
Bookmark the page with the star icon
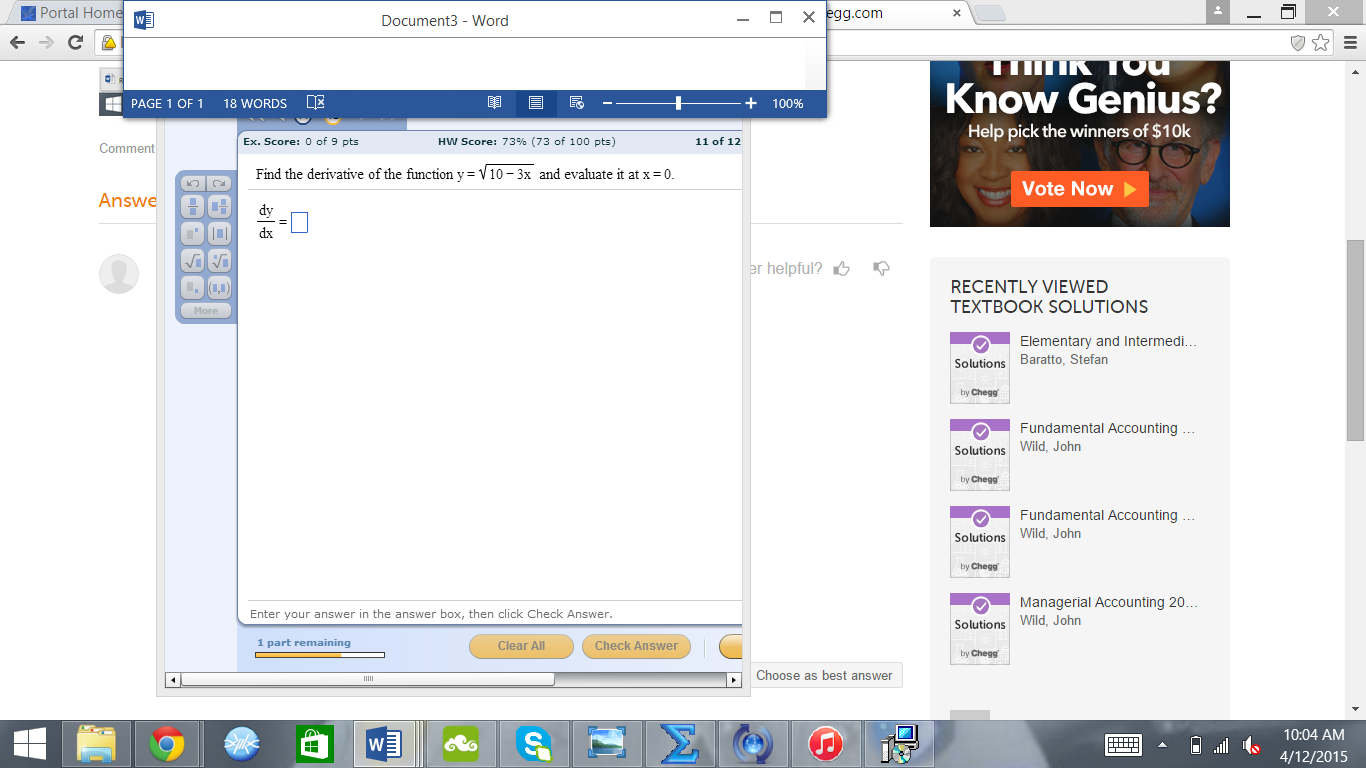[1321, 42]
